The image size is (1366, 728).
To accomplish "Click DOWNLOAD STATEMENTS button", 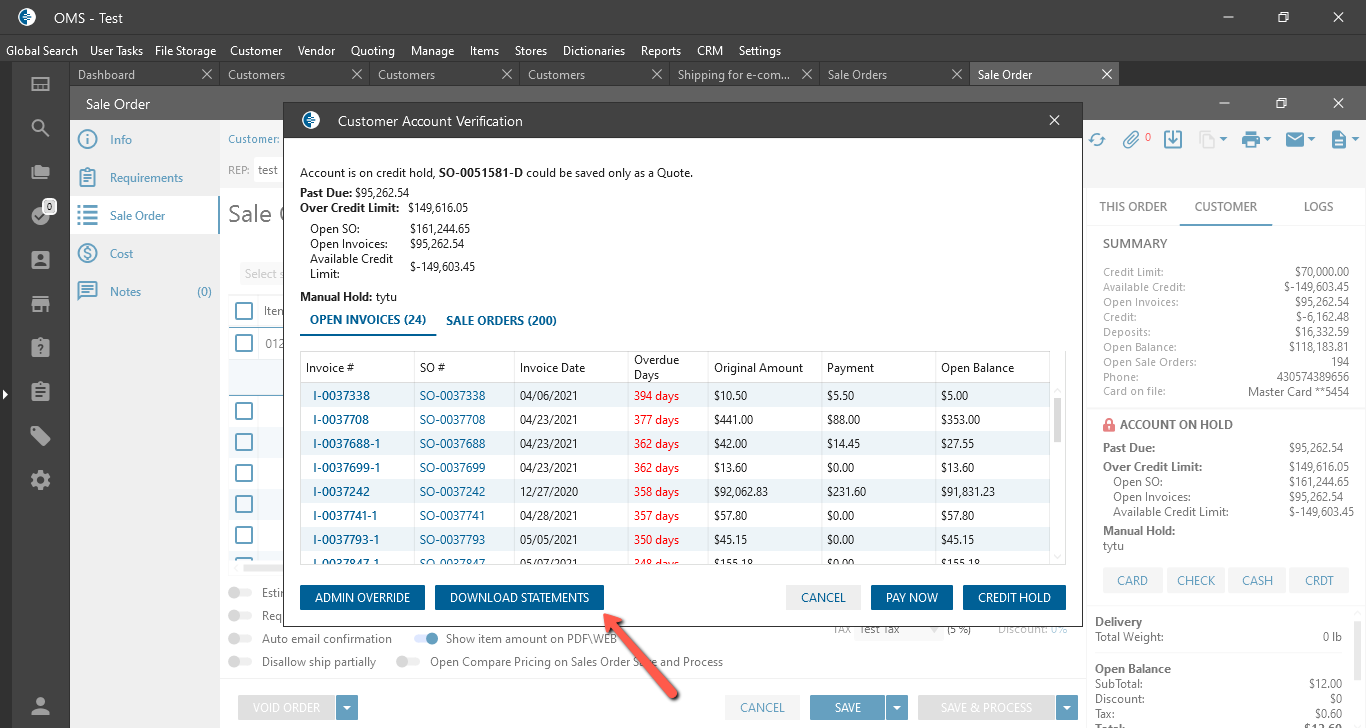I will coord(519,598).
